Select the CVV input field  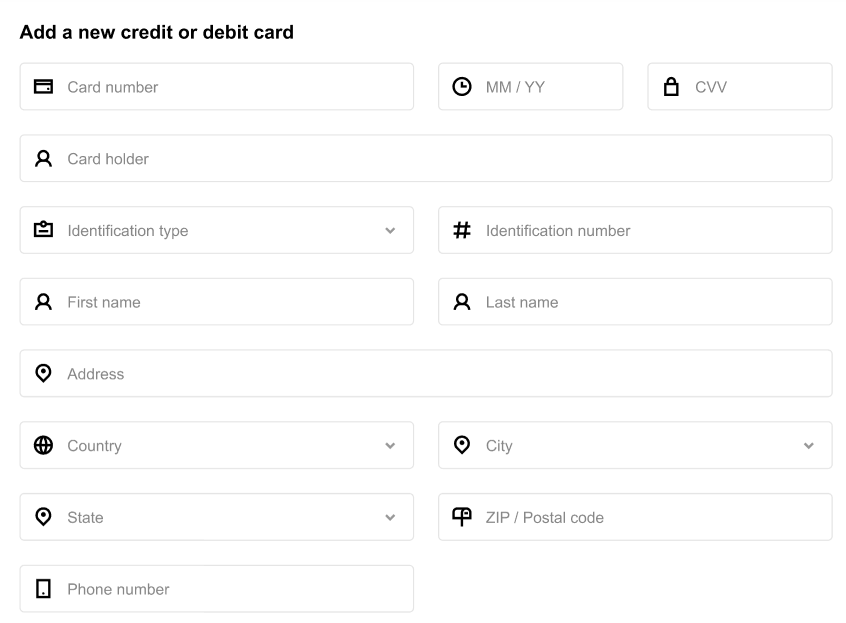[740, 86]
